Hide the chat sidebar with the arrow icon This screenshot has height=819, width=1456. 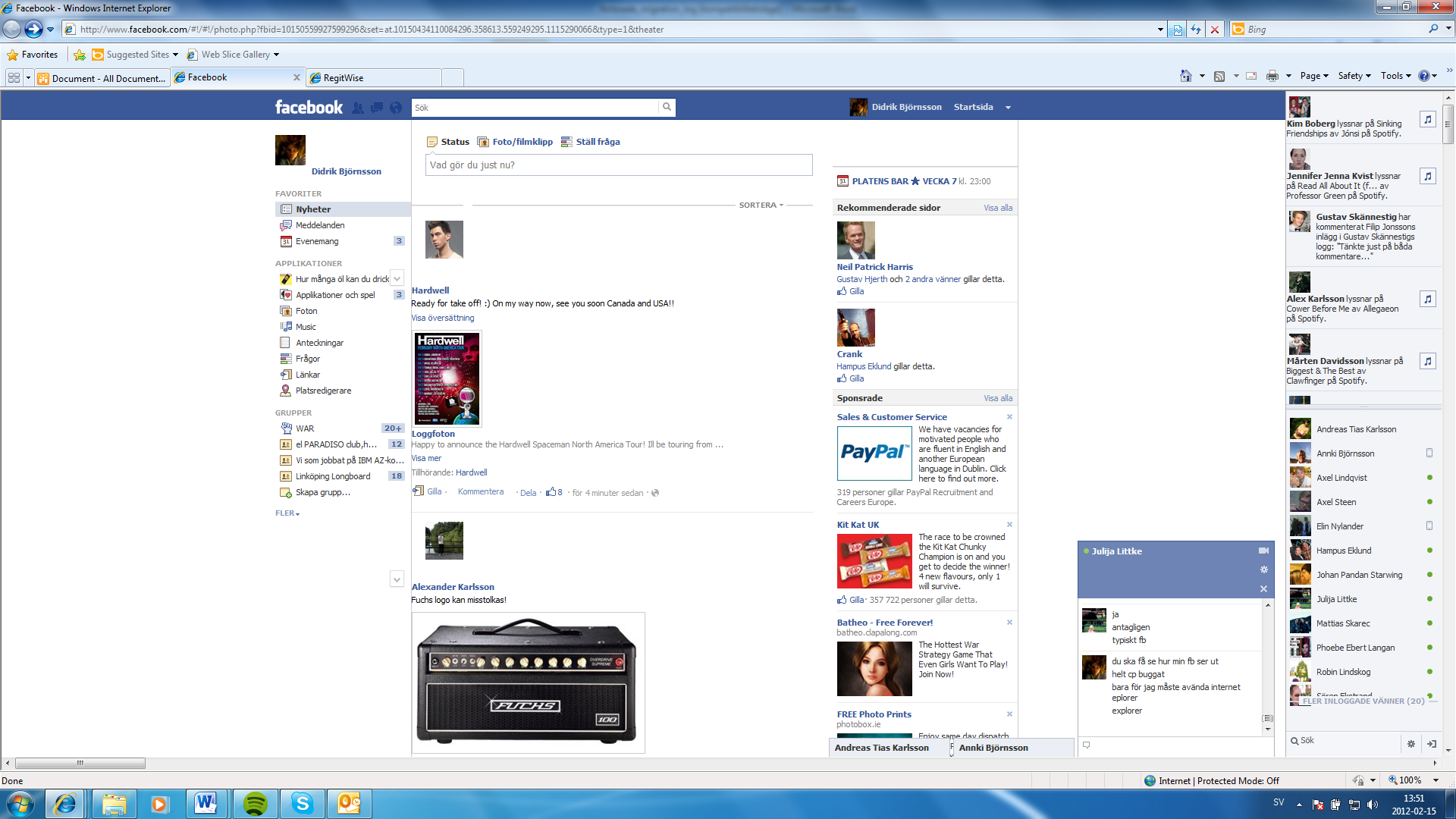[x=1432, y=744]
